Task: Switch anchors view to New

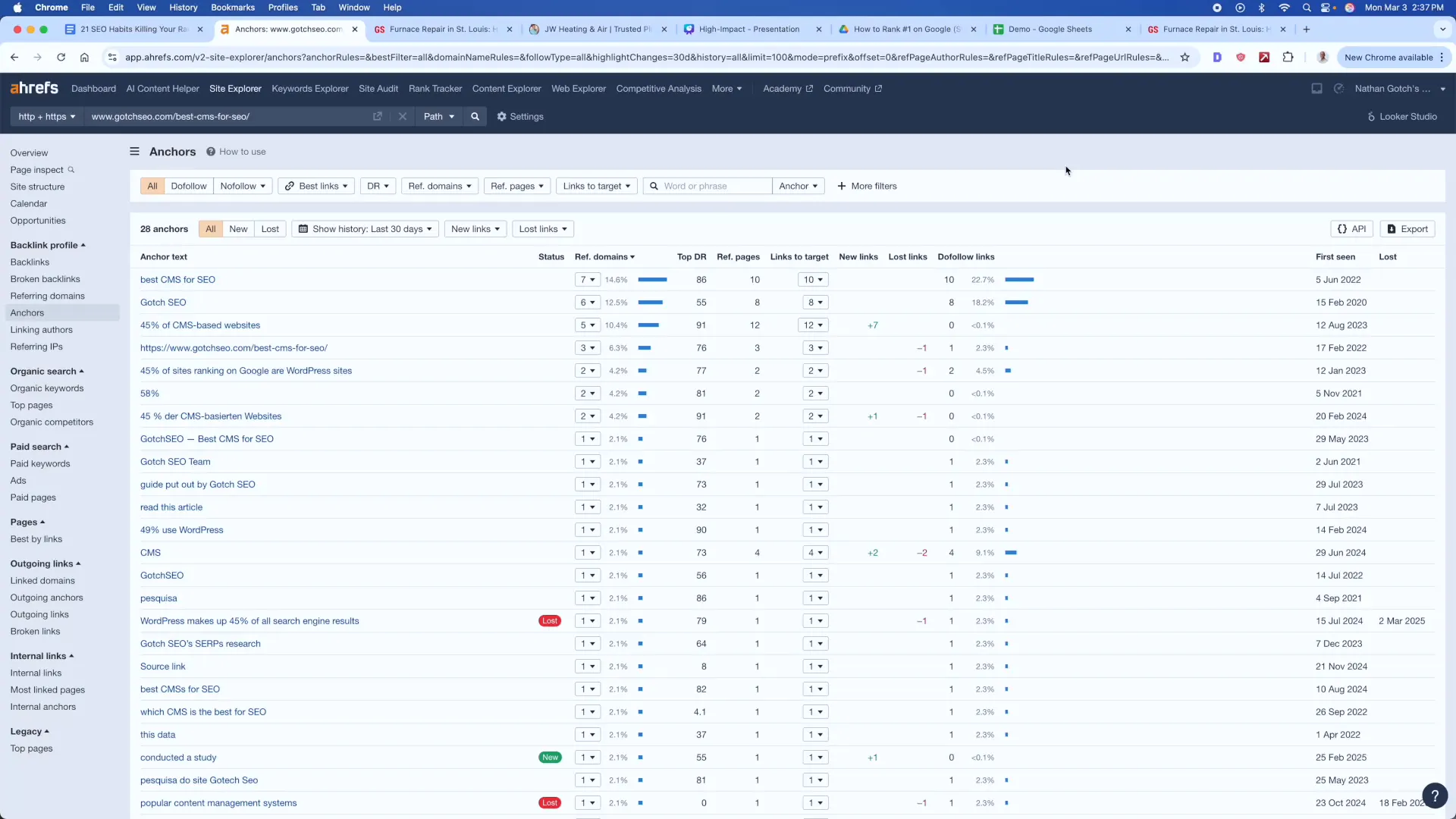Action: (x=238, y=229)
